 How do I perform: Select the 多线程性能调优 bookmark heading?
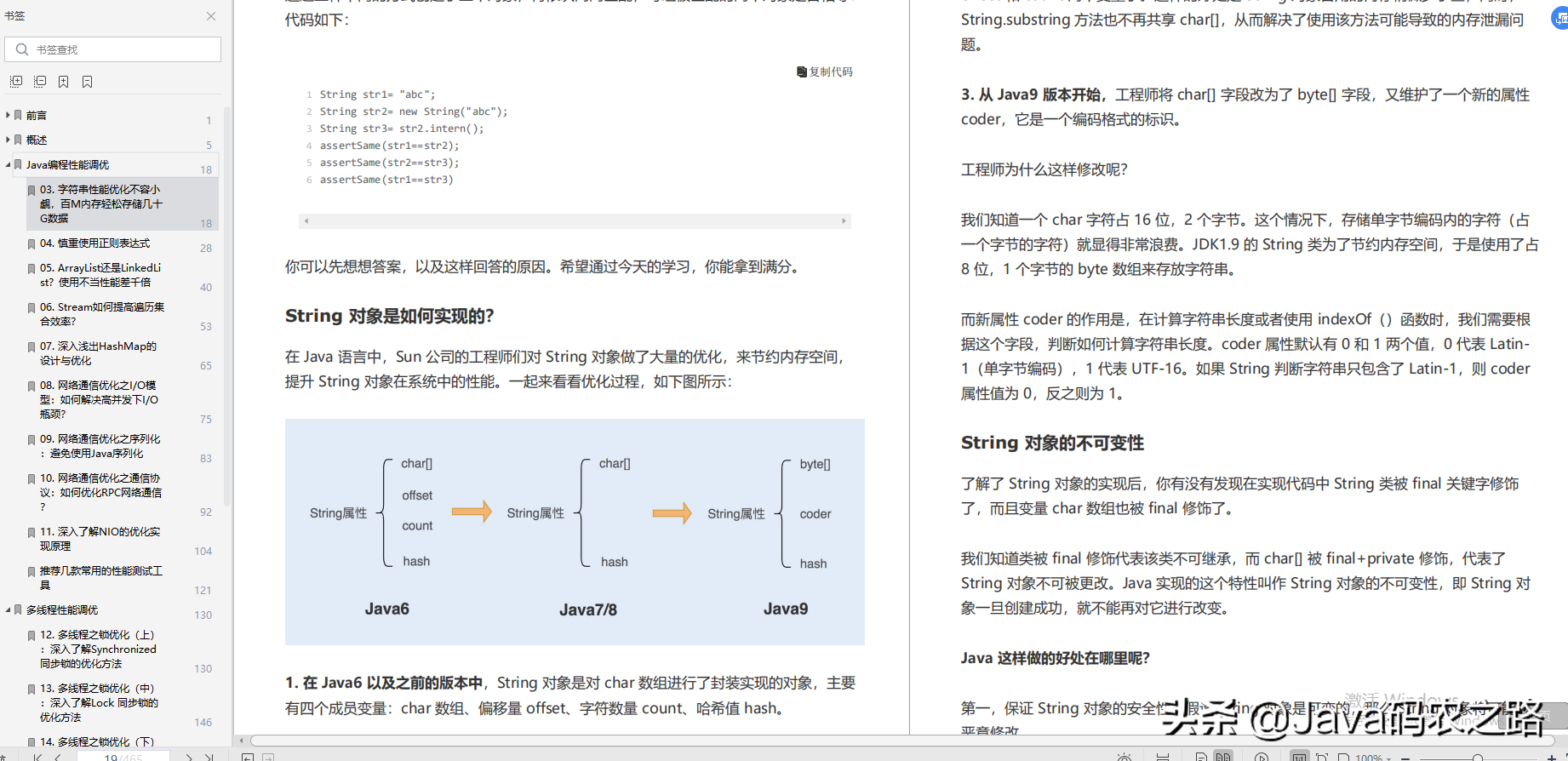(x=62, y=609)
